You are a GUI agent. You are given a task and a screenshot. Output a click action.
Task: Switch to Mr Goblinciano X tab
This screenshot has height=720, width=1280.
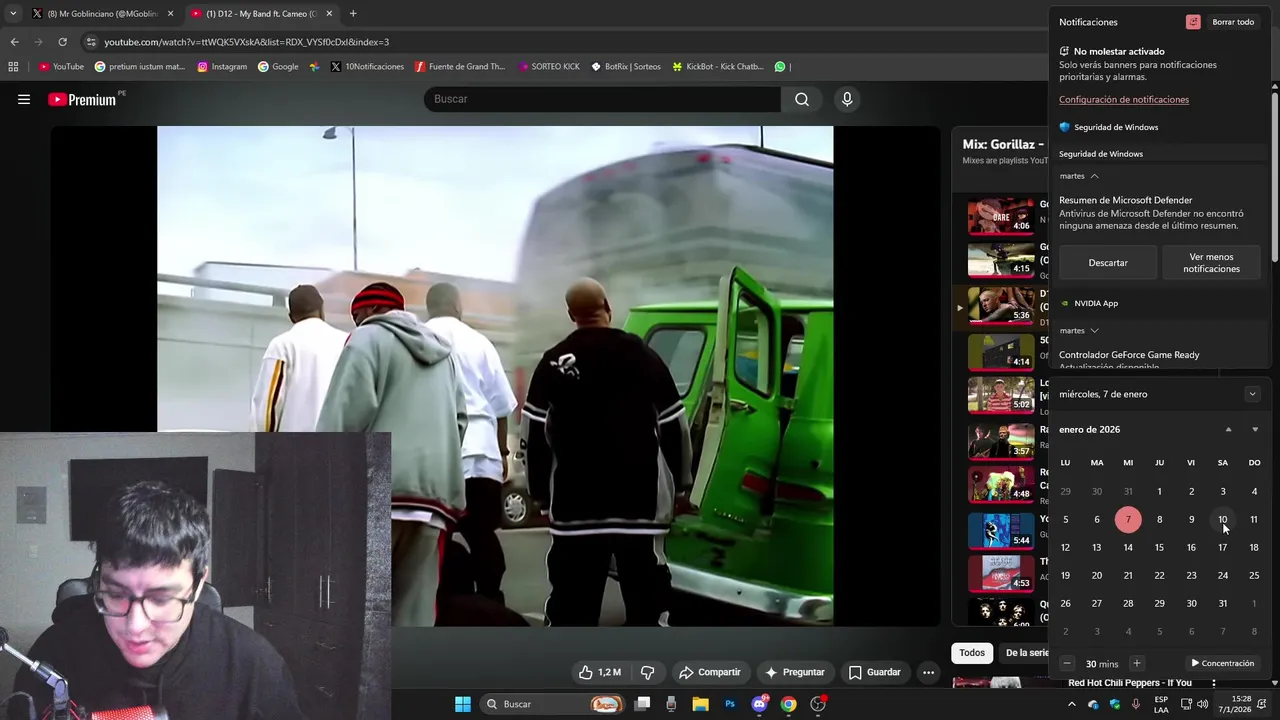[103, 14]
